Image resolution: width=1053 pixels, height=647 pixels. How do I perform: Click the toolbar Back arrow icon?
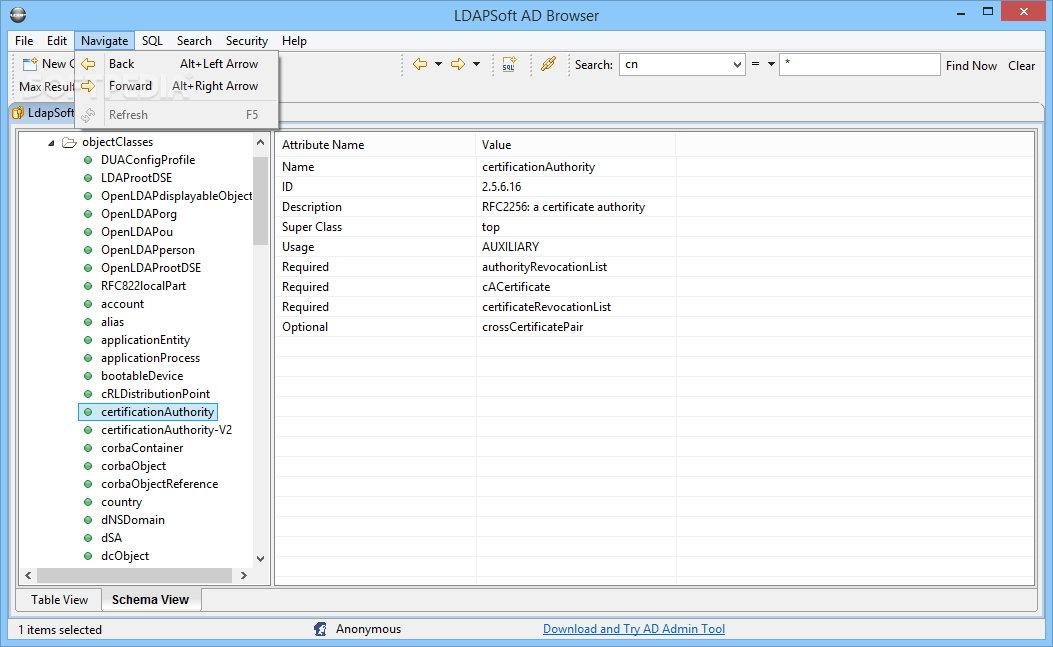[x=420, y=64]
